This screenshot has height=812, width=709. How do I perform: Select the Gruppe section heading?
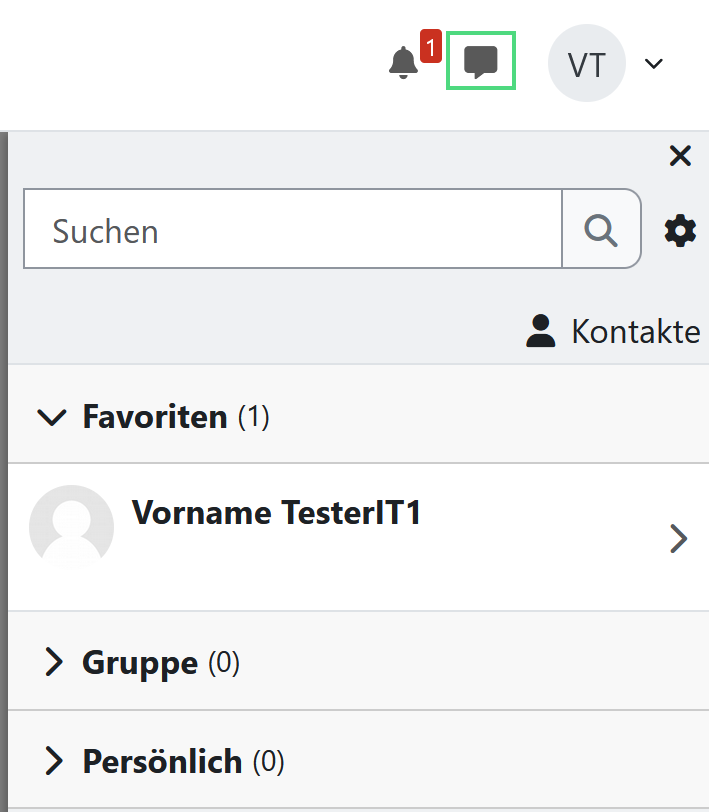click(140, 662)
